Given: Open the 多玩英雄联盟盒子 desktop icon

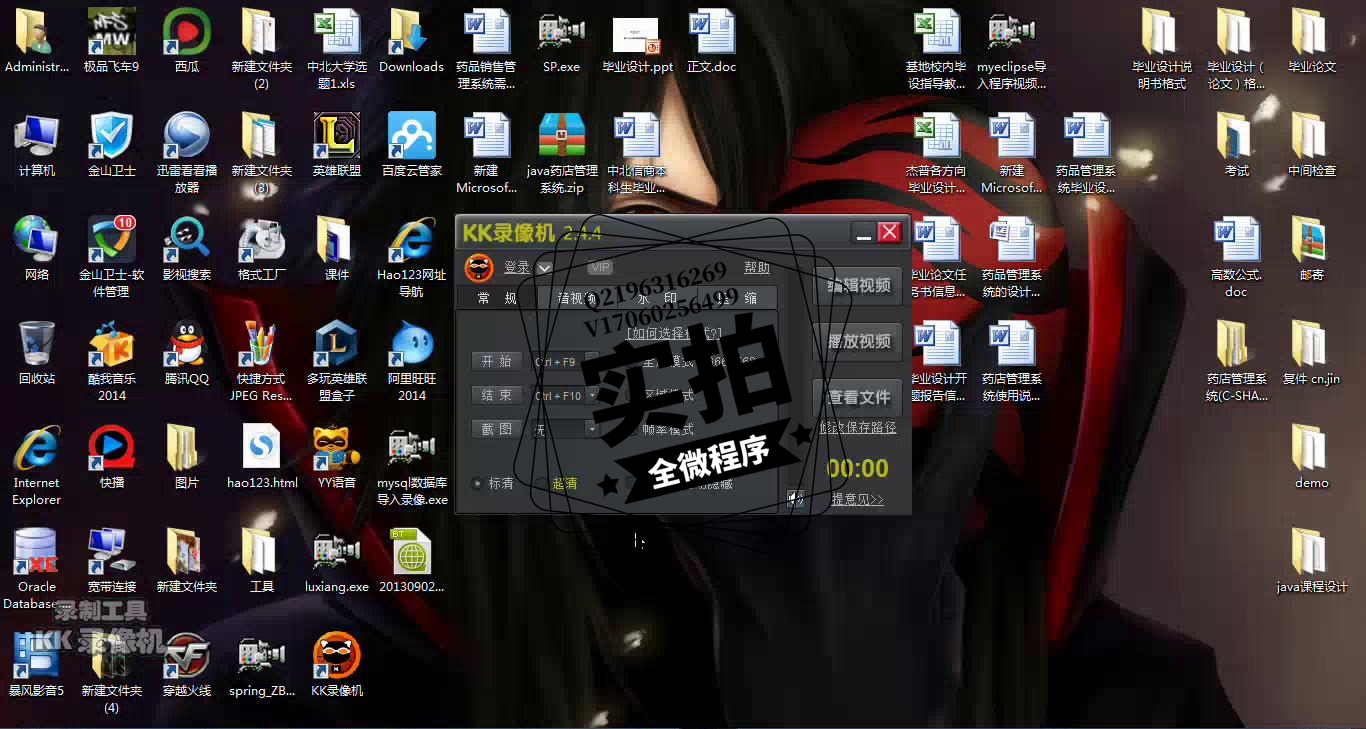Looking at the screenshot, I should click(337, 361).
